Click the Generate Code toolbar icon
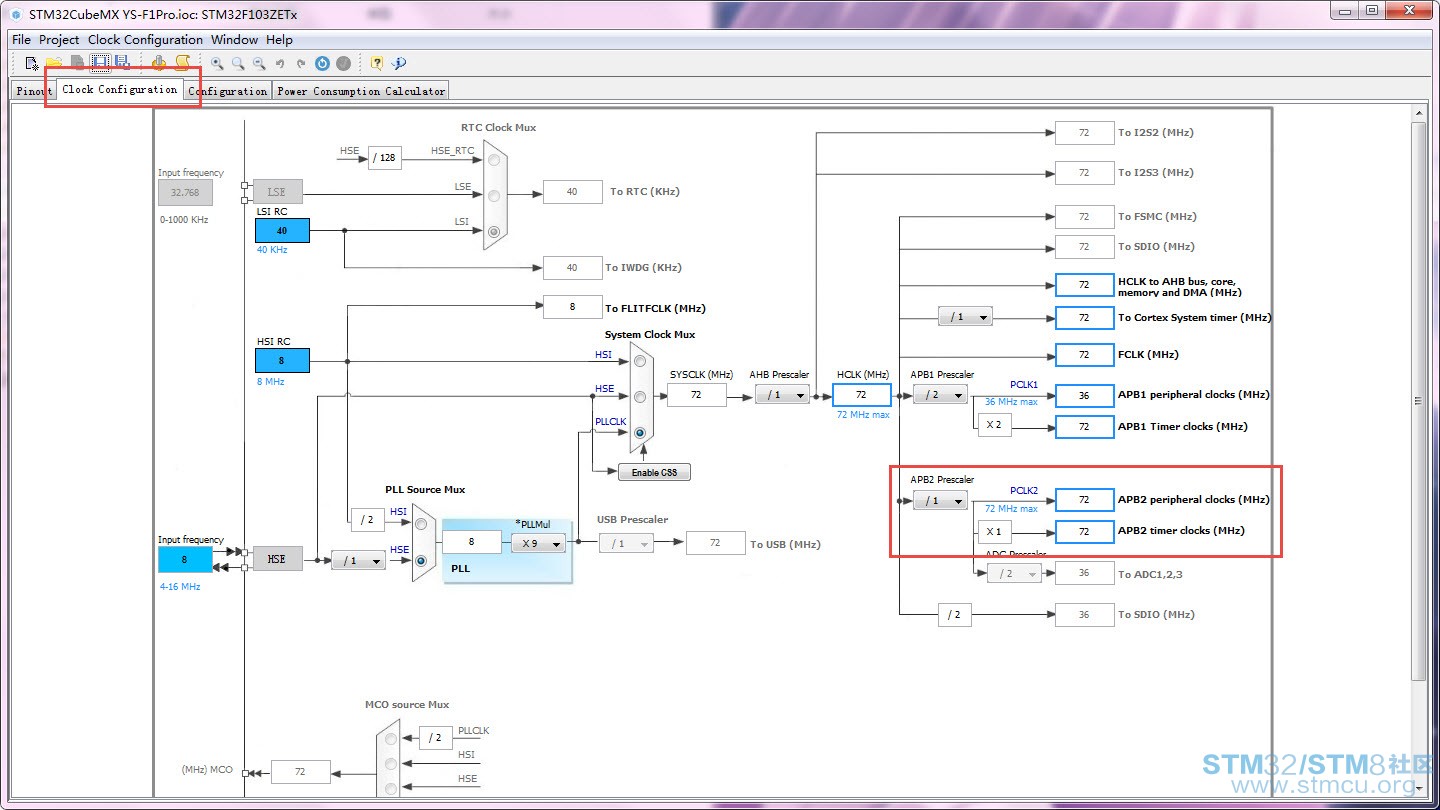The height and width of the screenshot is (810, 1440). pyautogui.click(x=159, y=63)
